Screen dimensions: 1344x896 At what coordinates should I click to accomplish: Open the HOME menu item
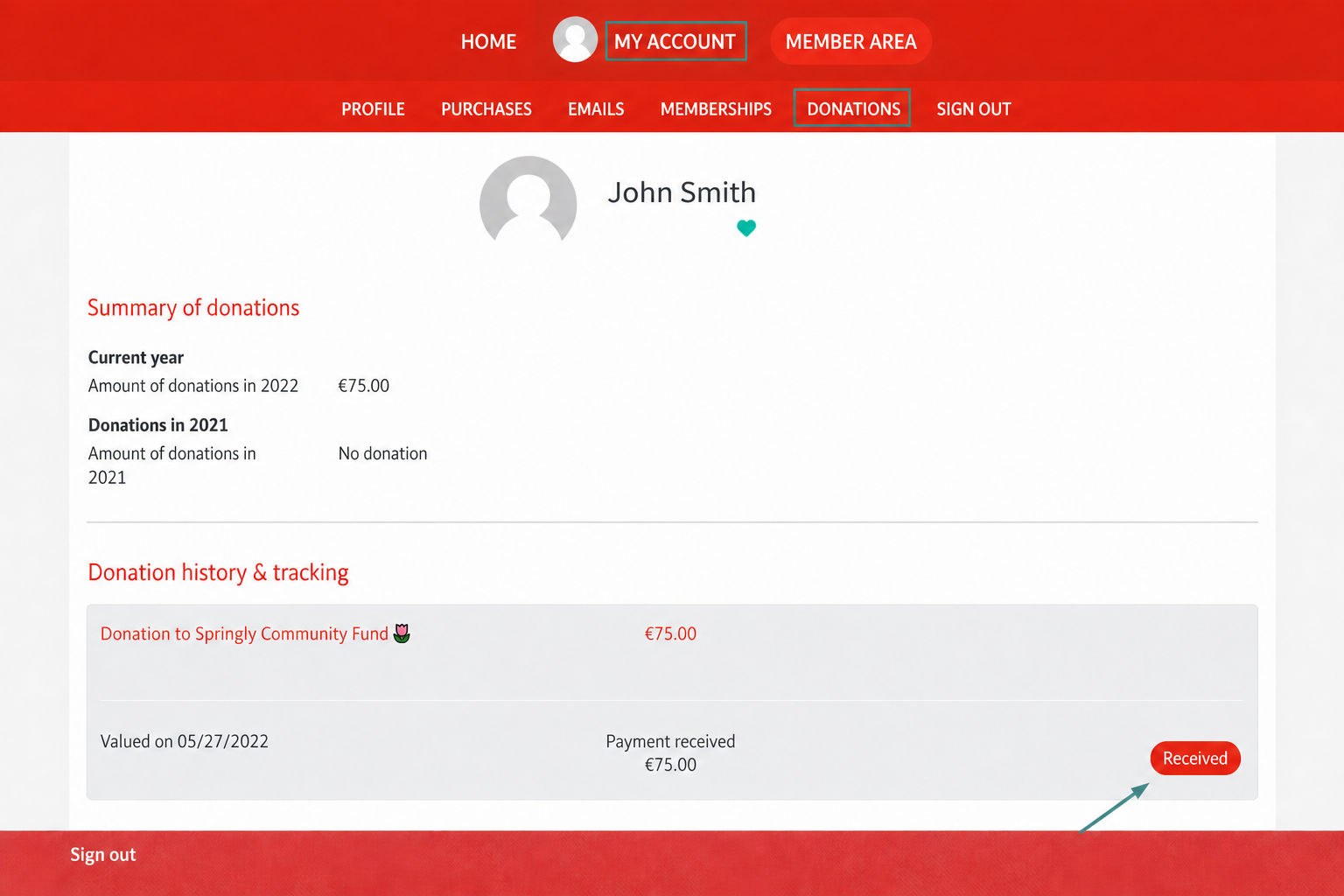[488, 41]
